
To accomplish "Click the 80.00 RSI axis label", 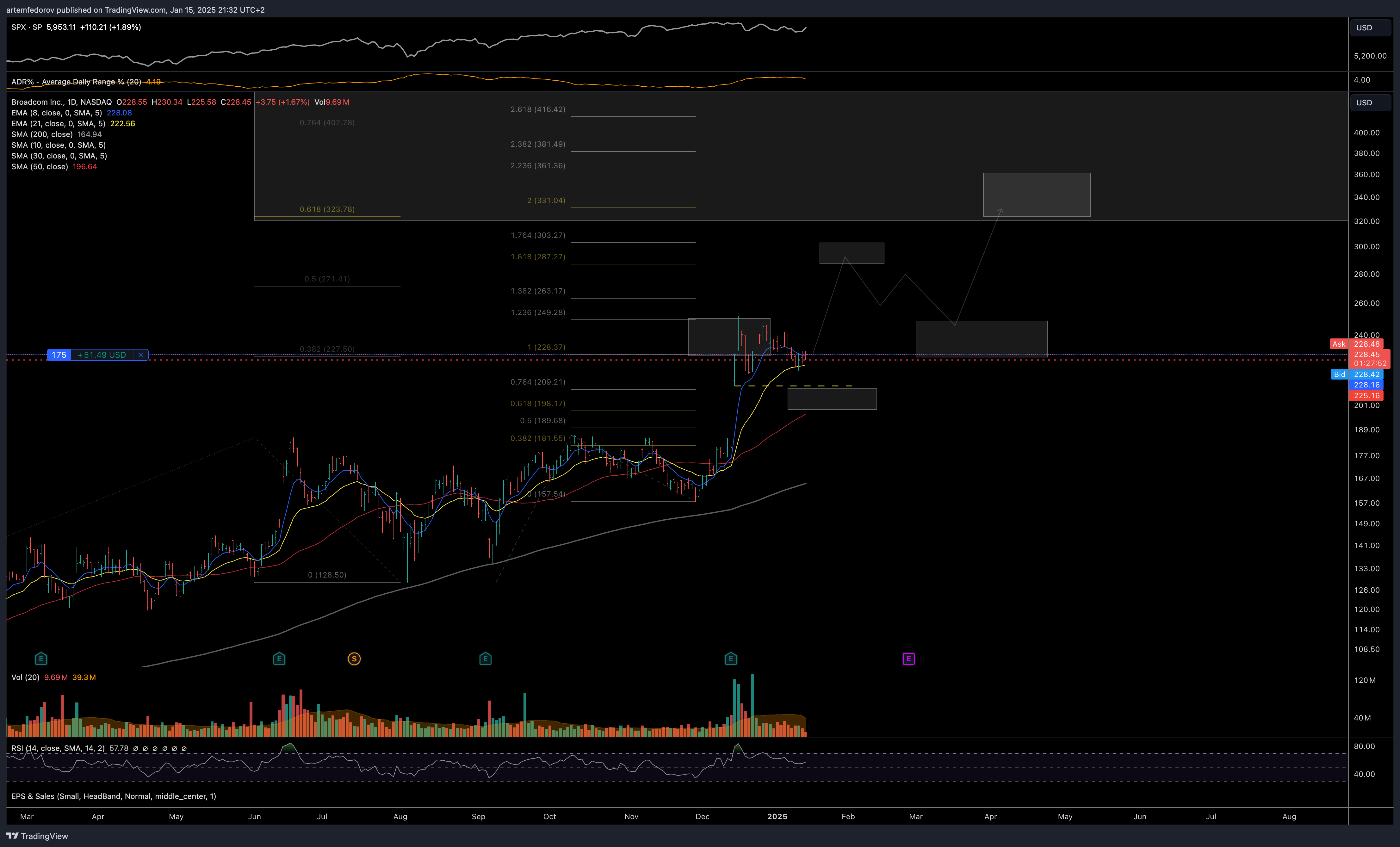I will (x=1364, y=746).
